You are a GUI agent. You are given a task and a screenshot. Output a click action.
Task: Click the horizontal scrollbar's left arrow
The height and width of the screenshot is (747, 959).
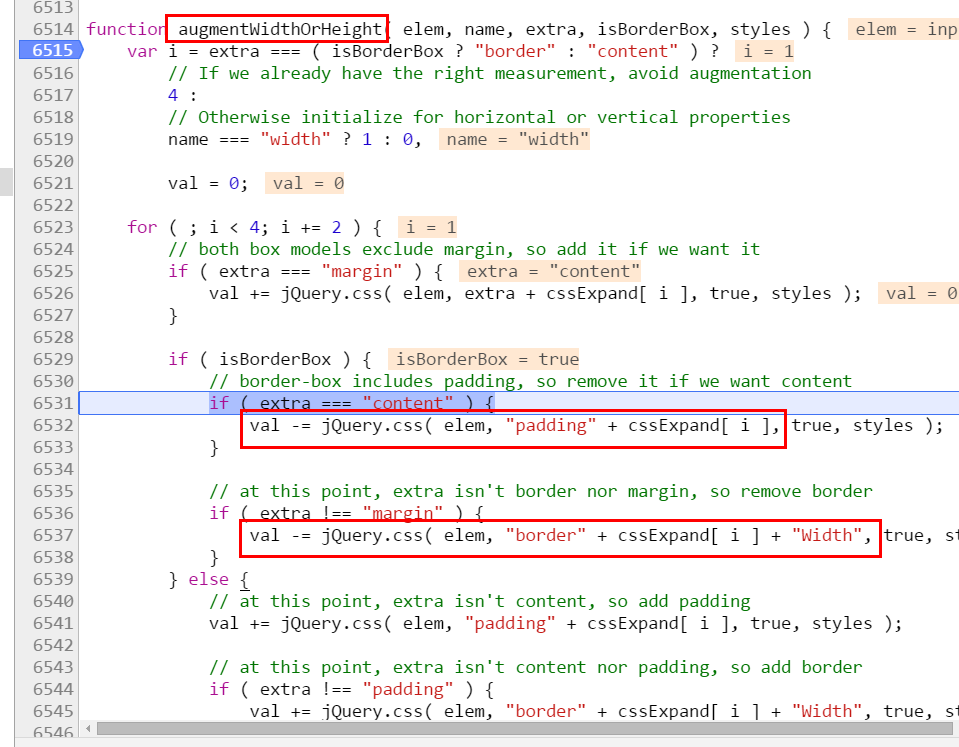(90, 729)
